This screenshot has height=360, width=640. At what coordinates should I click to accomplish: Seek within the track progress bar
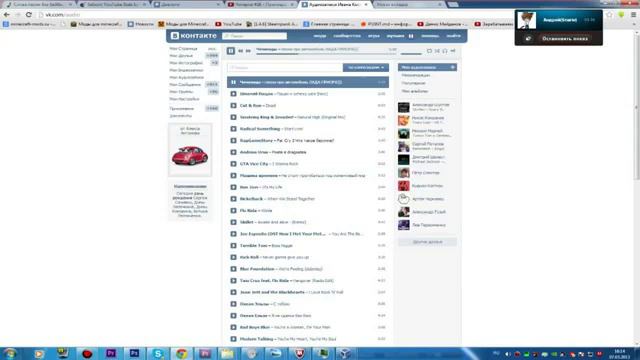pos(326,54)
